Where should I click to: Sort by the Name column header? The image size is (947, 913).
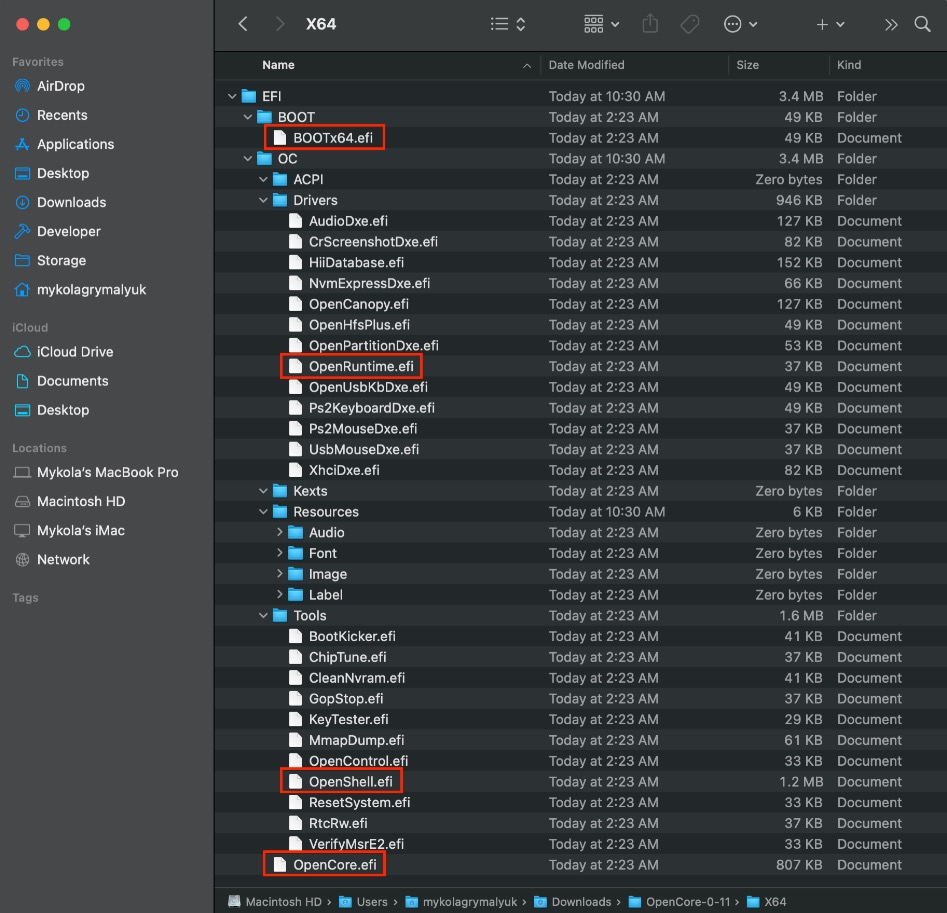click(278, 65)
